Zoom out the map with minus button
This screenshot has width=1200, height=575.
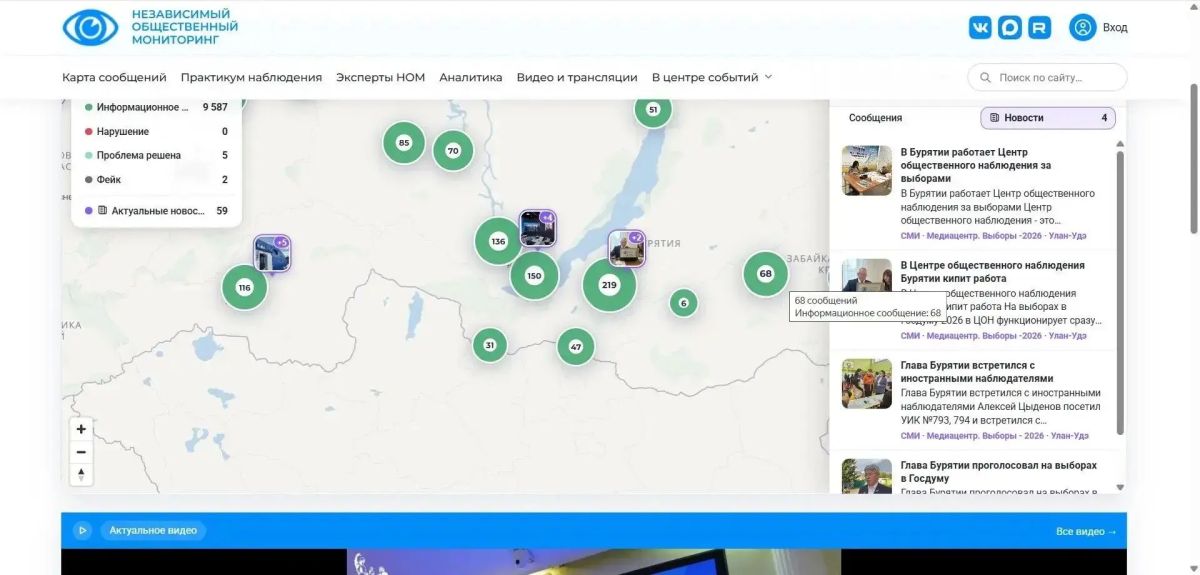(x=81, y=452)
